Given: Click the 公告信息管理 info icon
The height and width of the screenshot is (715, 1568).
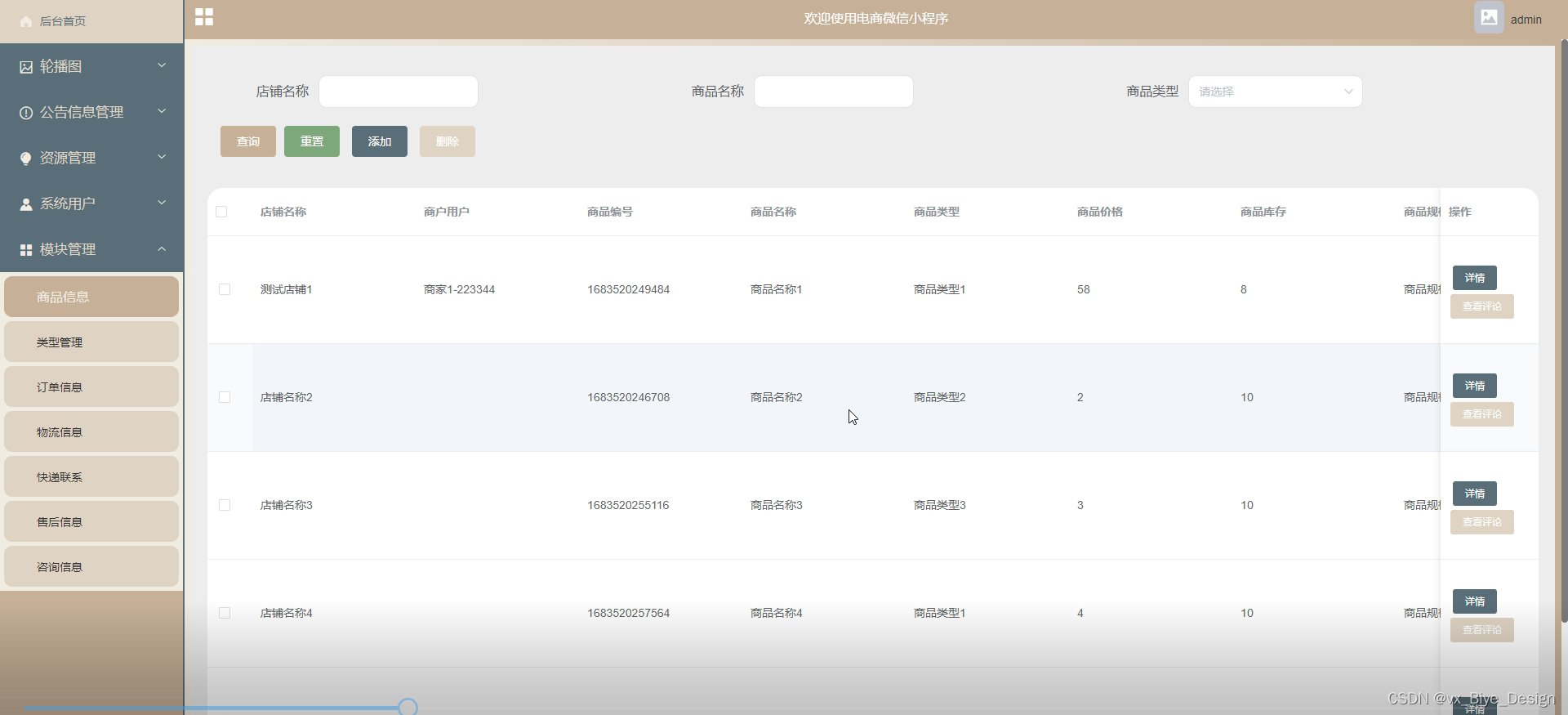Looking at the screenshot, I should 26,113.
